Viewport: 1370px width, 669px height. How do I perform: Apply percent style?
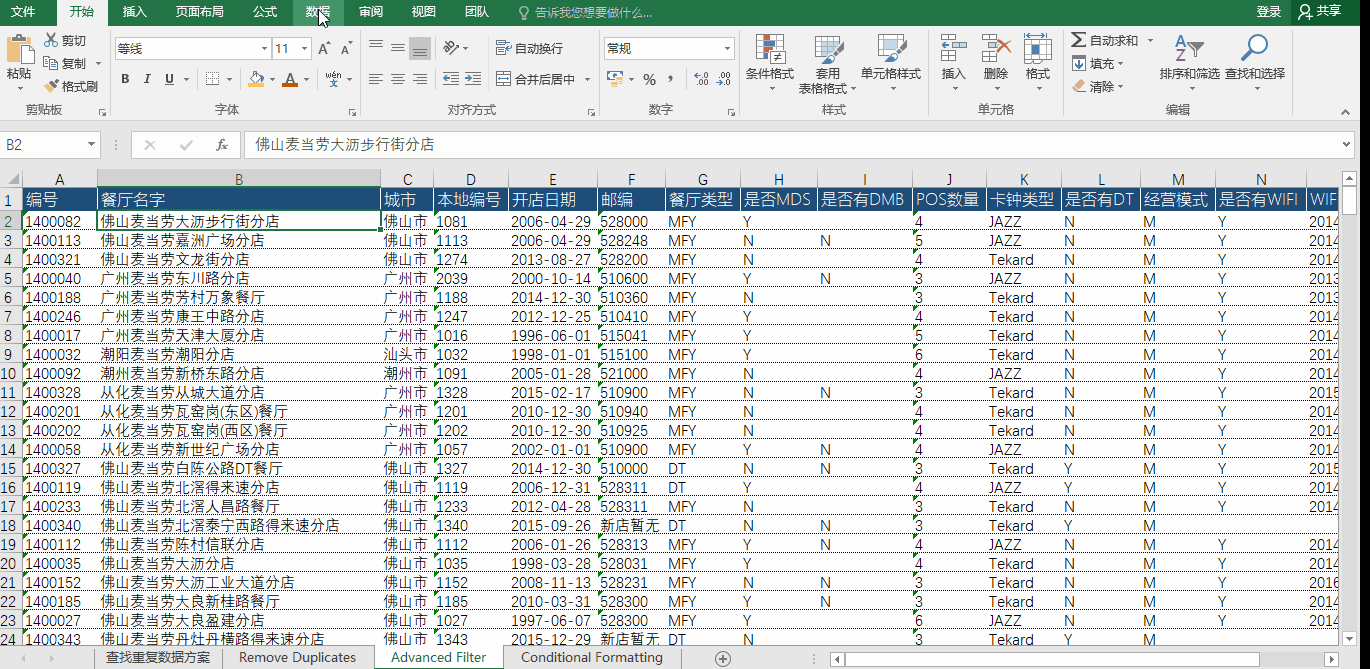(x=650, y=79)
